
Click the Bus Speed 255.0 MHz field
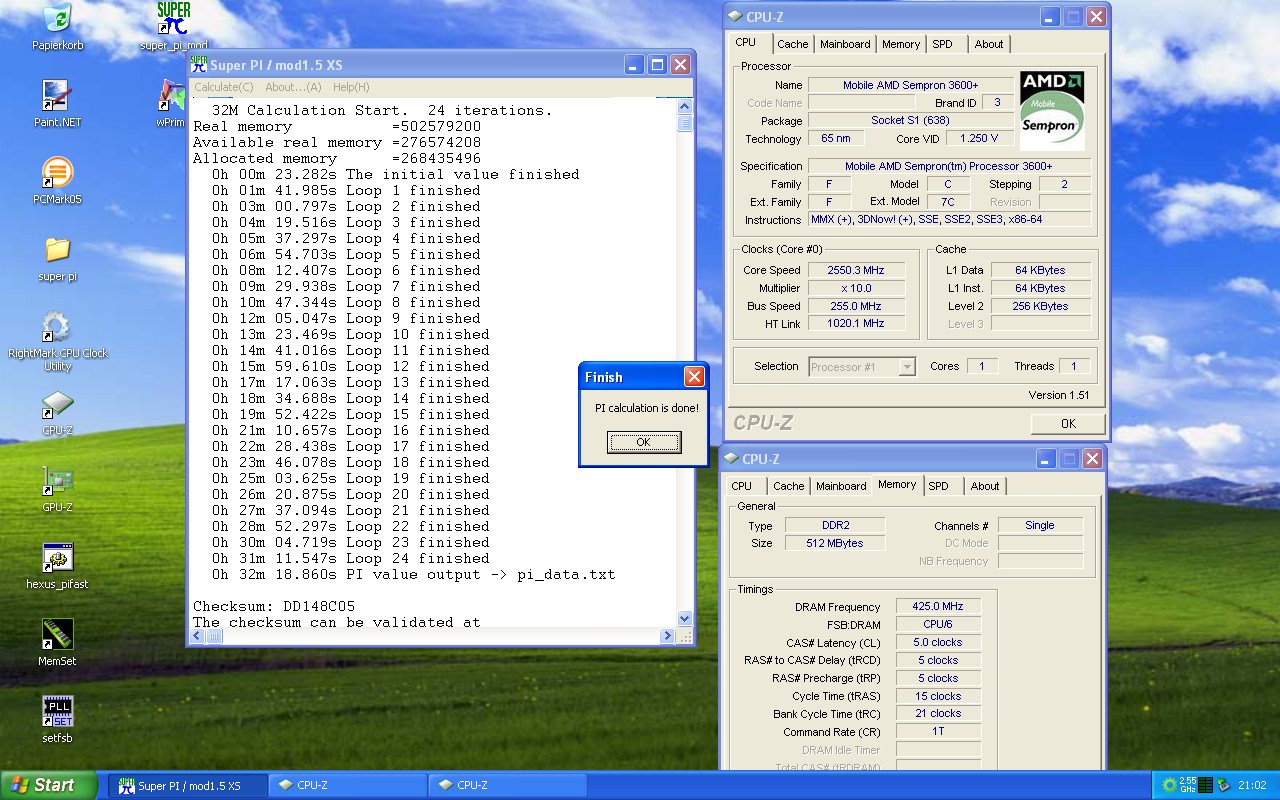tap(856, 306)
